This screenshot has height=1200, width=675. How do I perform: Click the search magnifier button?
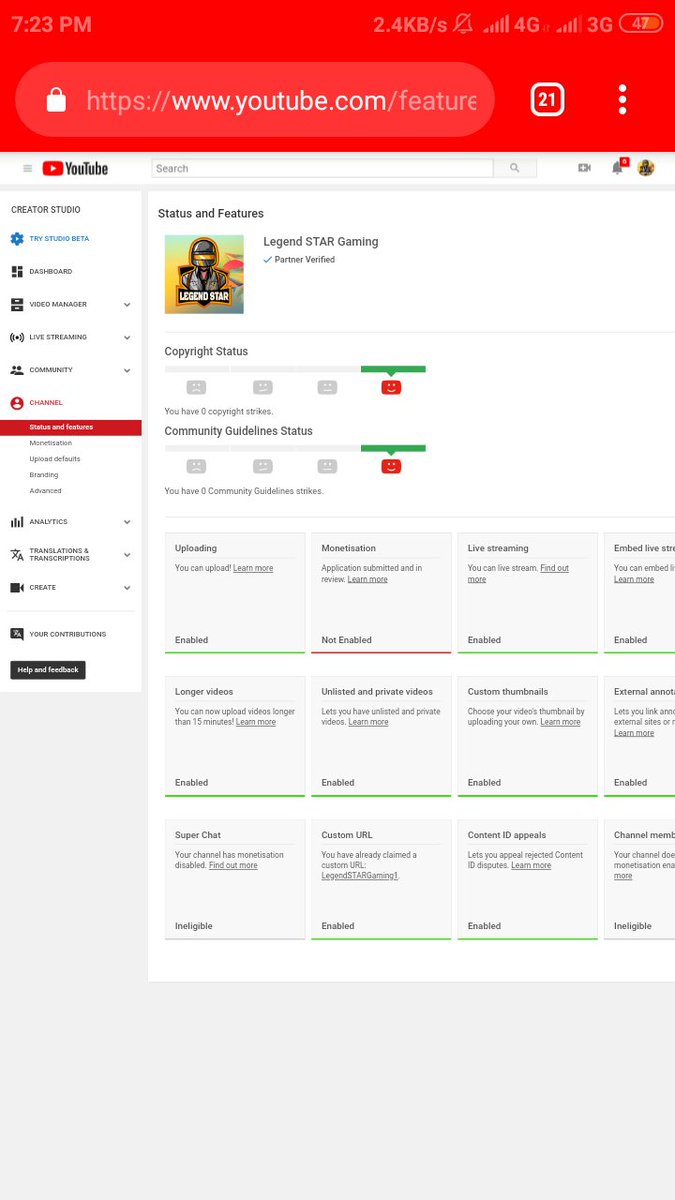pyautogui.click(x=515, y=168)
